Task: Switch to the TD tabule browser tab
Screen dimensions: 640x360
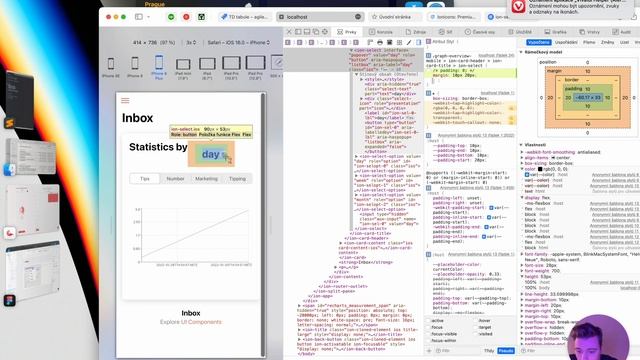Action: (x=245, y=17)
